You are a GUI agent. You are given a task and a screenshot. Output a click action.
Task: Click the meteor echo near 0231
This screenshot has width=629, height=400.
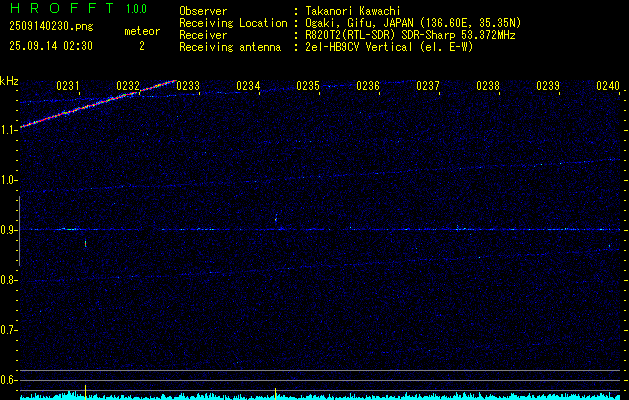click(x=85, y=243)
